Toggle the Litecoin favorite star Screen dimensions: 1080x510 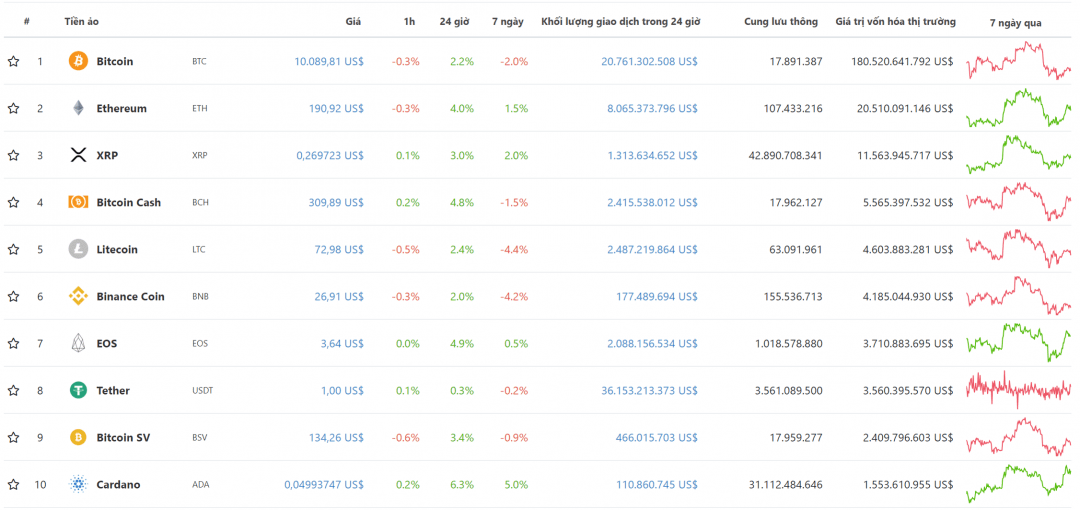coord(13,249)
